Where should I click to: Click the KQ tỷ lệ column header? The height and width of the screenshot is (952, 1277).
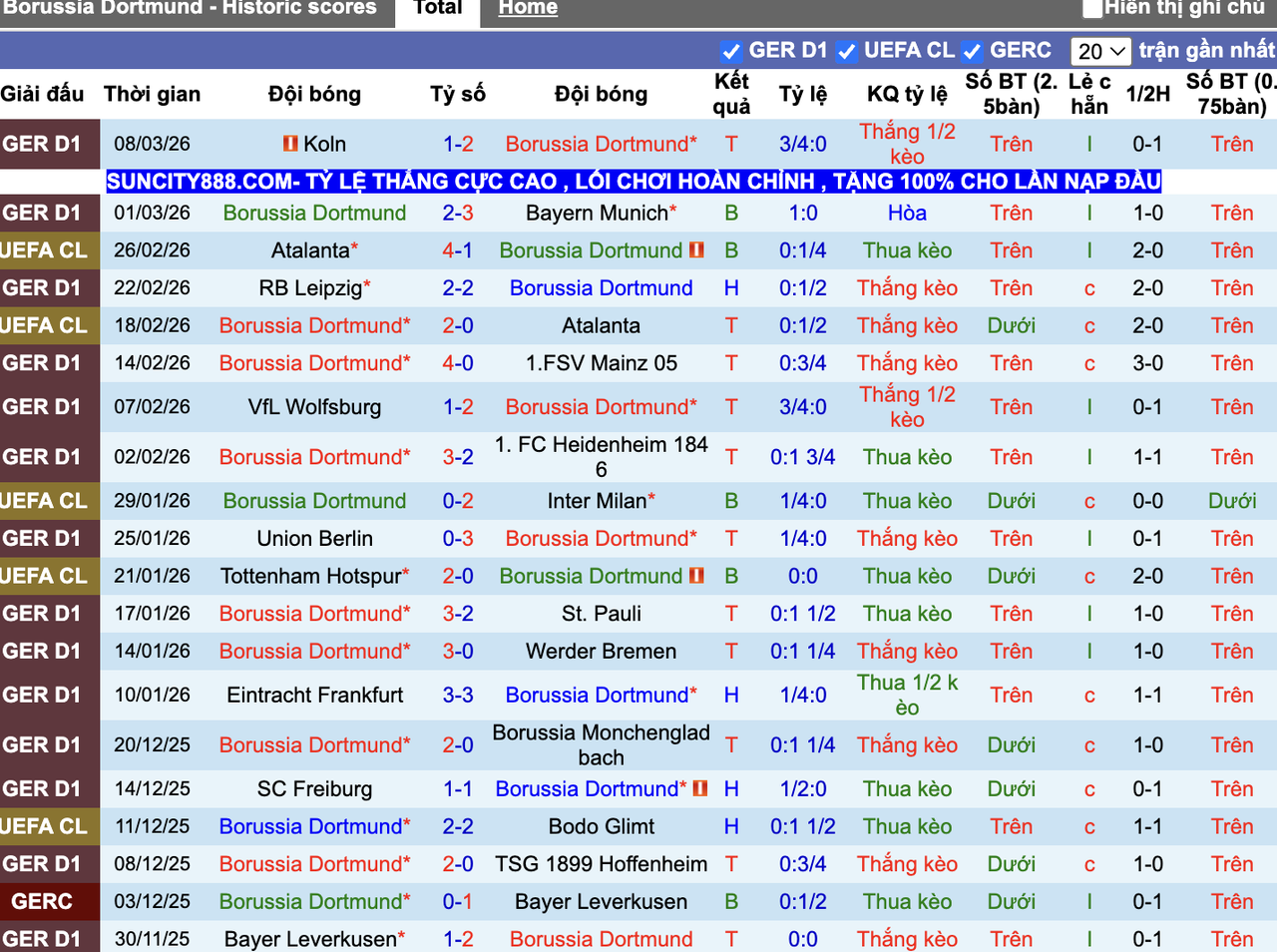tap(907, 94)
